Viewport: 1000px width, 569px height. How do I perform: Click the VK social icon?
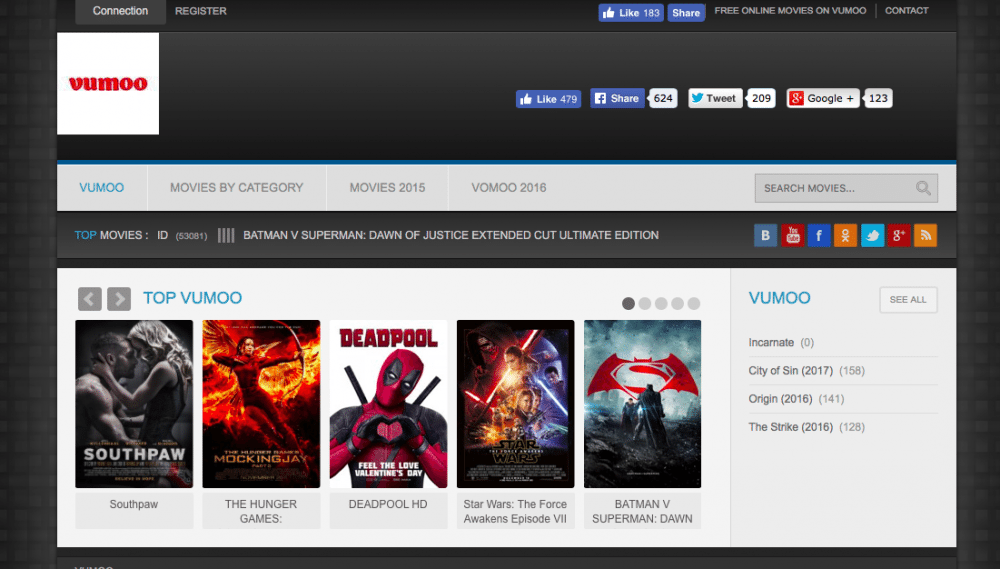765,235
